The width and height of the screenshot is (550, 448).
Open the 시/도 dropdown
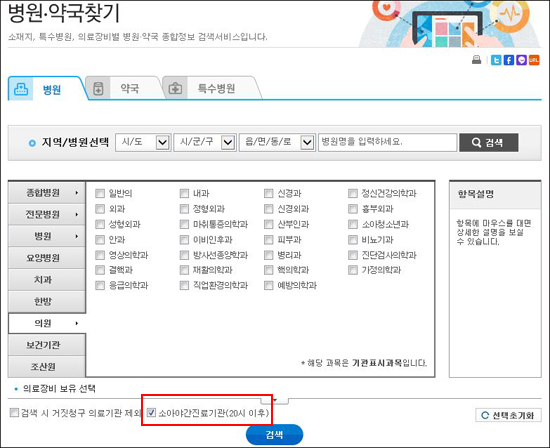point(143,142)
